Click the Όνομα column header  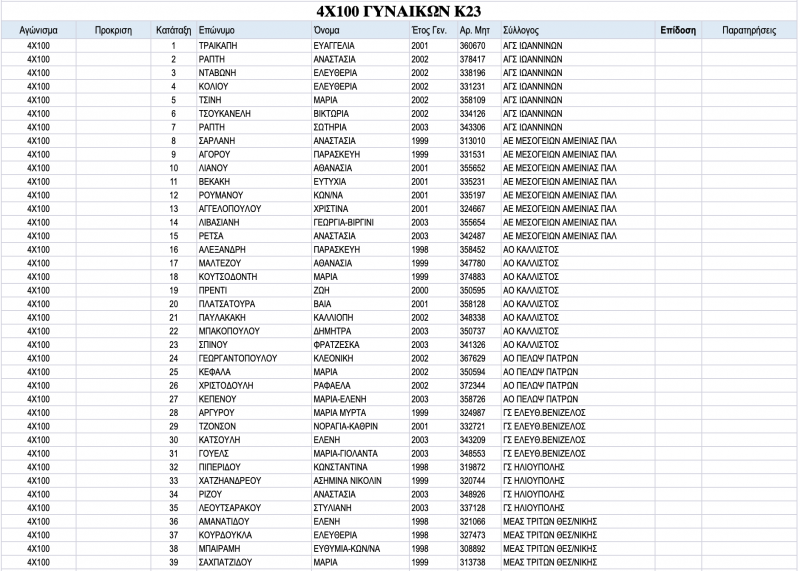coord(360,30)
